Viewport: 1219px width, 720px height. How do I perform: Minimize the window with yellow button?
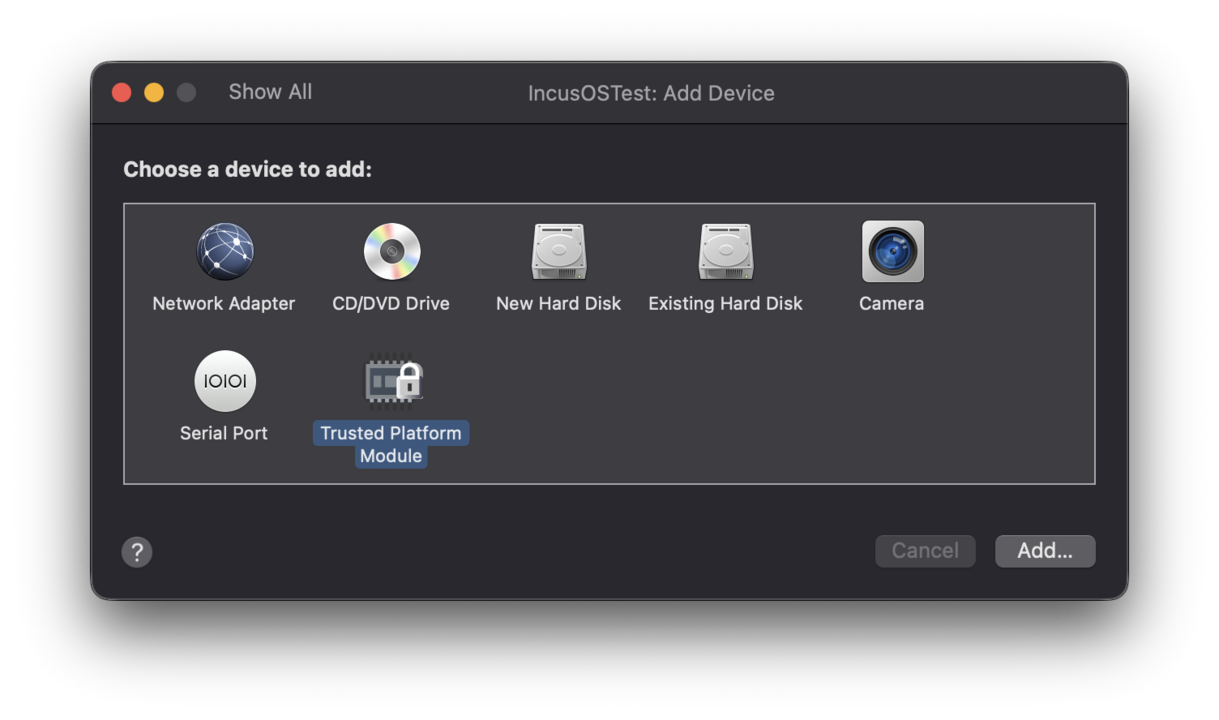154,92
